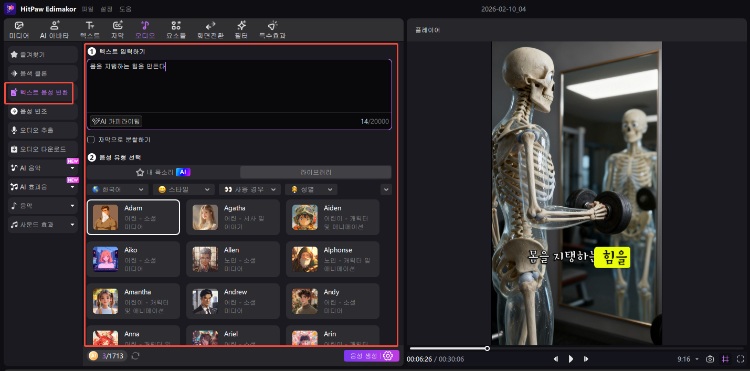Click the 음성 생성 generate voice button

(x=363, y=356)
